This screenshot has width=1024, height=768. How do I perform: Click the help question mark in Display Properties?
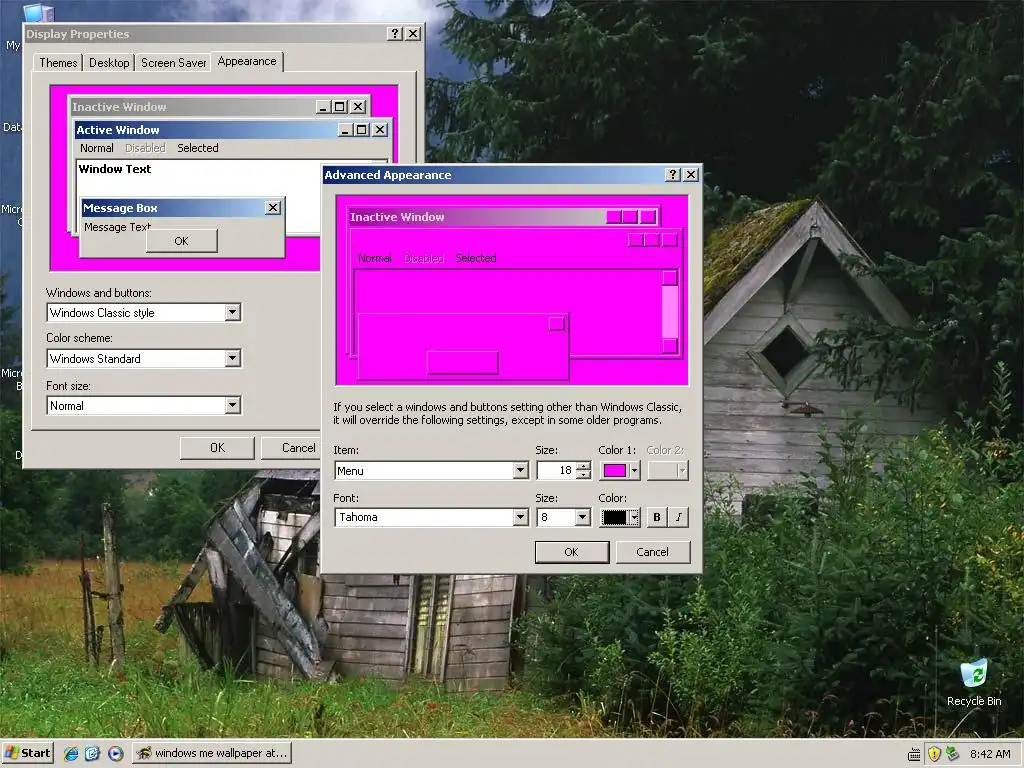pos(394,33)
